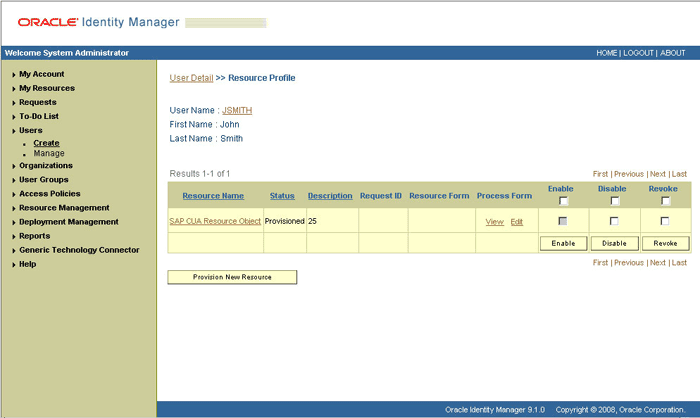Click the Revoke button
This screenshot has width=700, height=418.
pyautogui.click(x=666, y=243)
